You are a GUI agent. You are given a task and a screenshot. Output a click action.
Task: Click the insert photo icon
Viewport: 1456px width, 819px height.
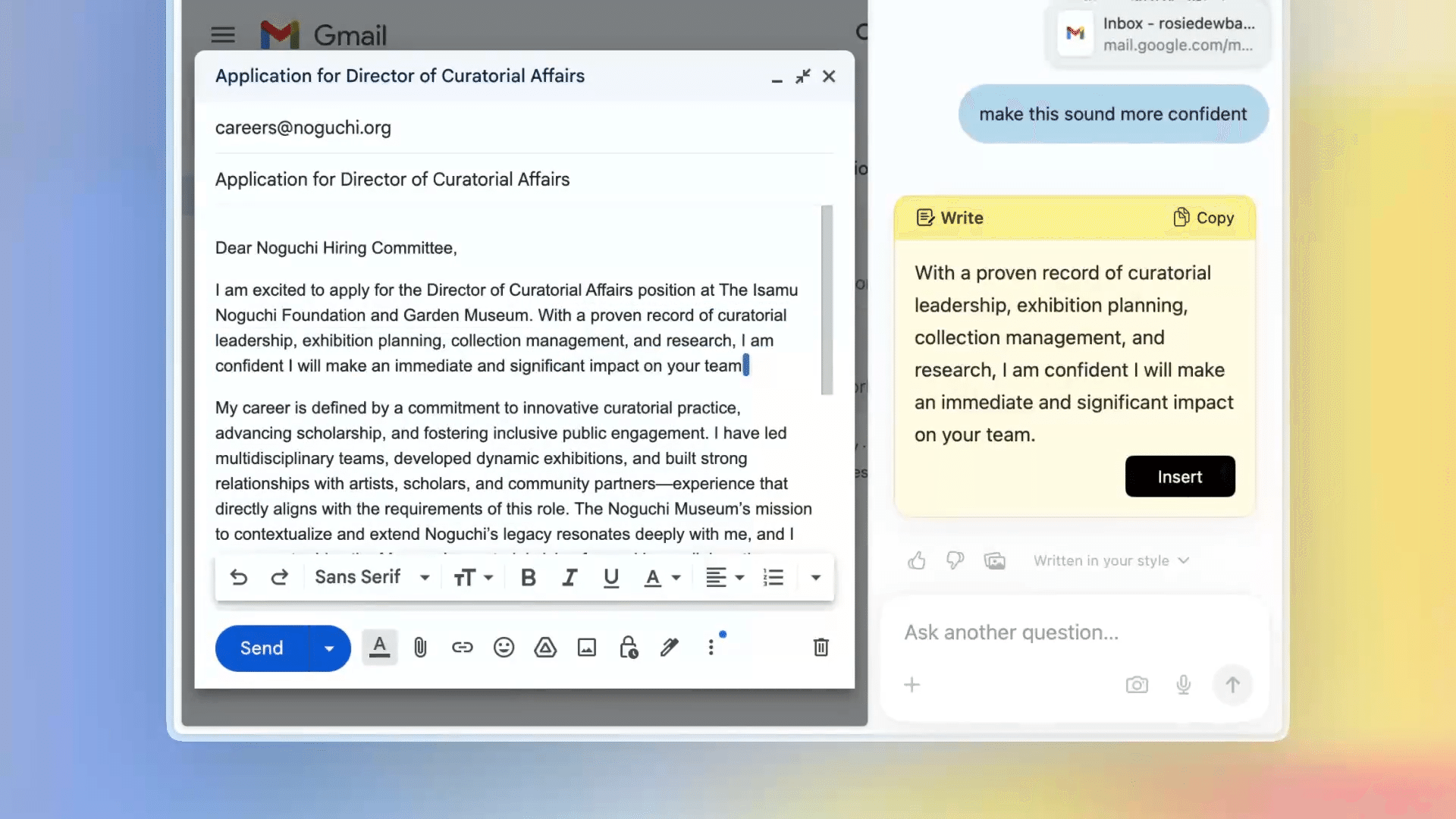coord(587,648)
